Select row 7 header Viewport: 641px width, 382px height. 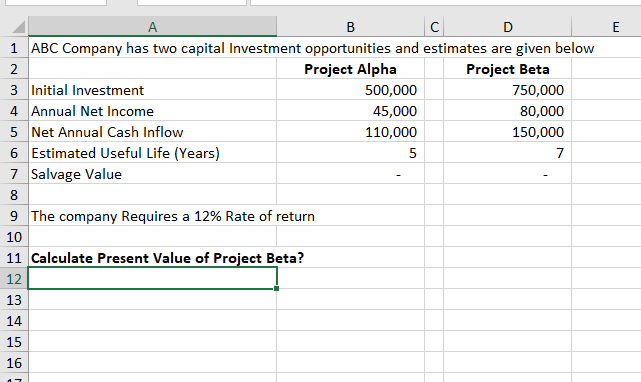[14, 174]
